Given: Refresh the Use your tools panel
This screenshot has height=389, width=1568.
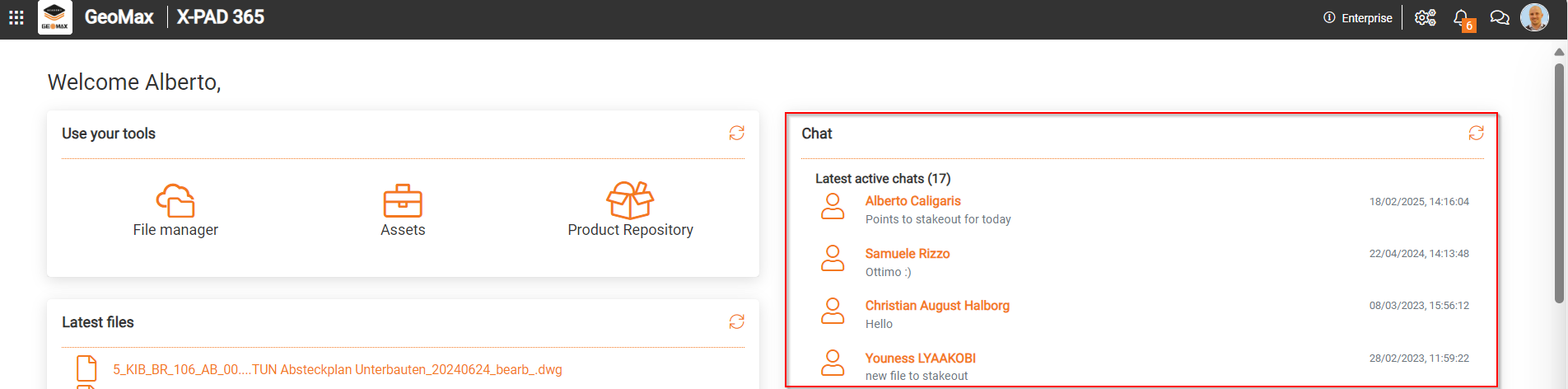Looking at the screenshot, I should click(736, 133).
